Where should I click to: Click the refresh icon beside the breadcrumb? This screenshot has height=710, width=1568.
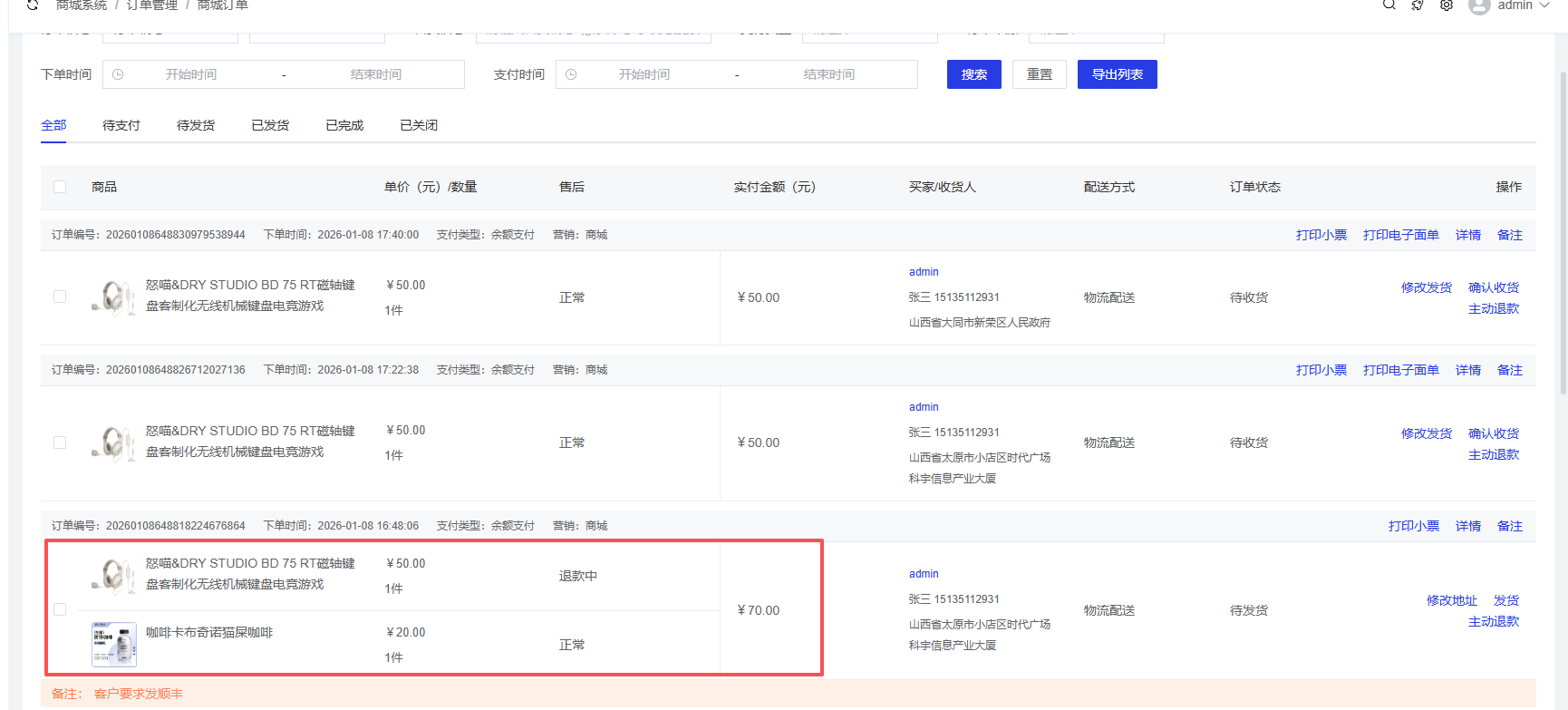33,5
